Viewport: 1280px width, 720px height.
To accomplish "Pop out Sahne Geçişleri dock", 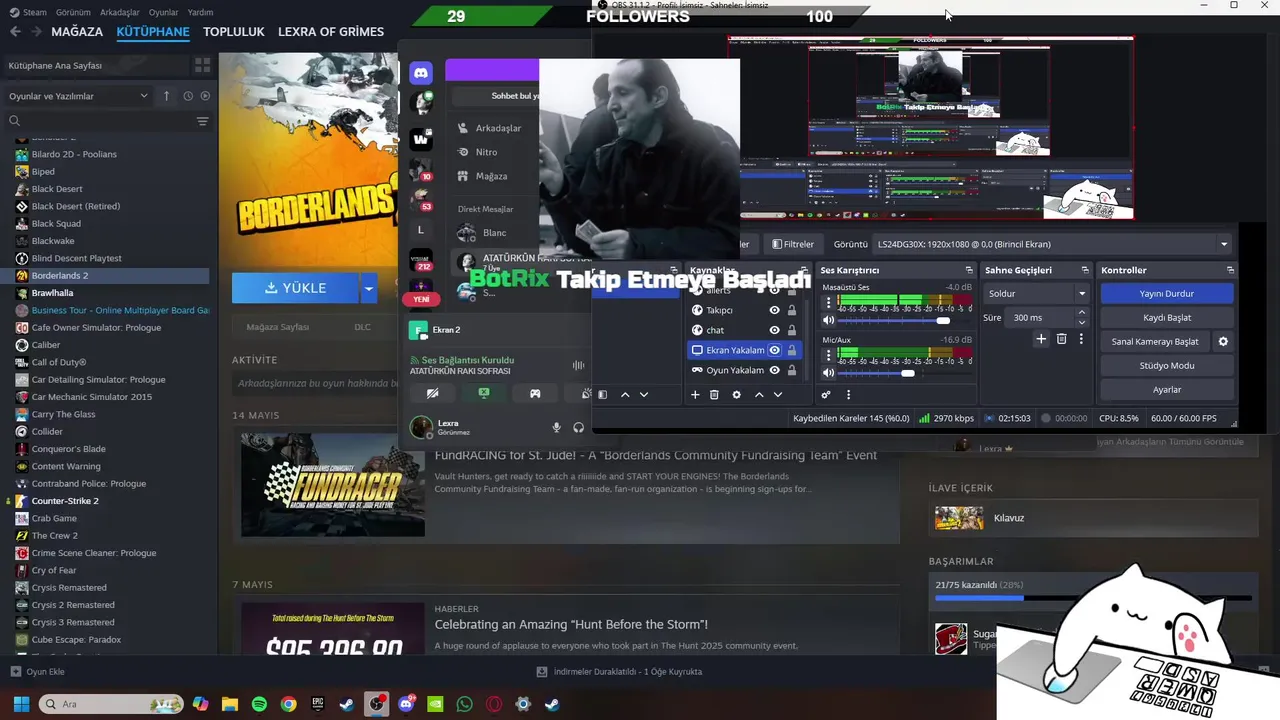I will coord(1085,270).
